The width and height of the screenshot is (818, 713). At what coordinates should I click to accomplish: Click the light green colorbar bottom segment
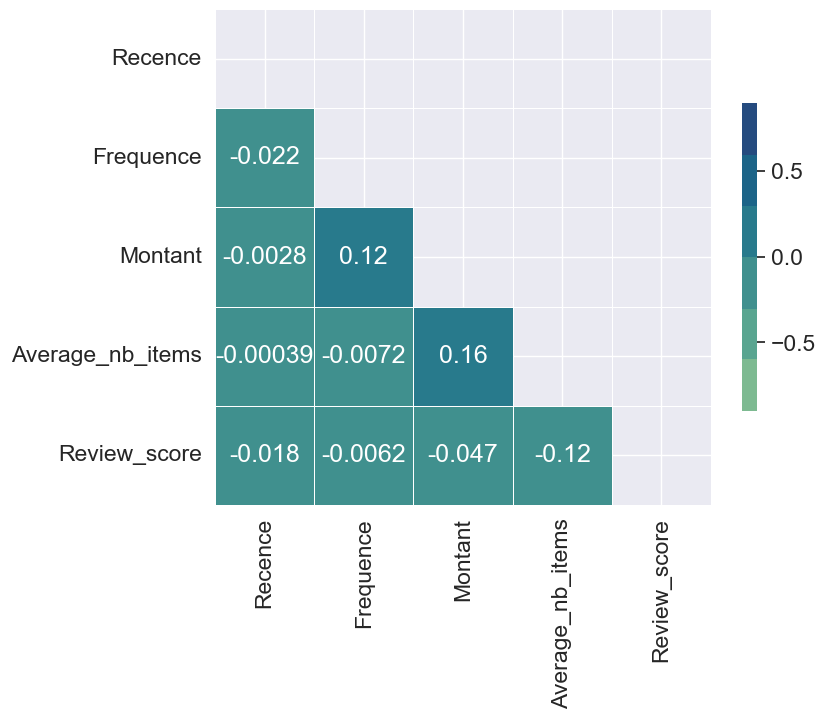coord(749,385)
